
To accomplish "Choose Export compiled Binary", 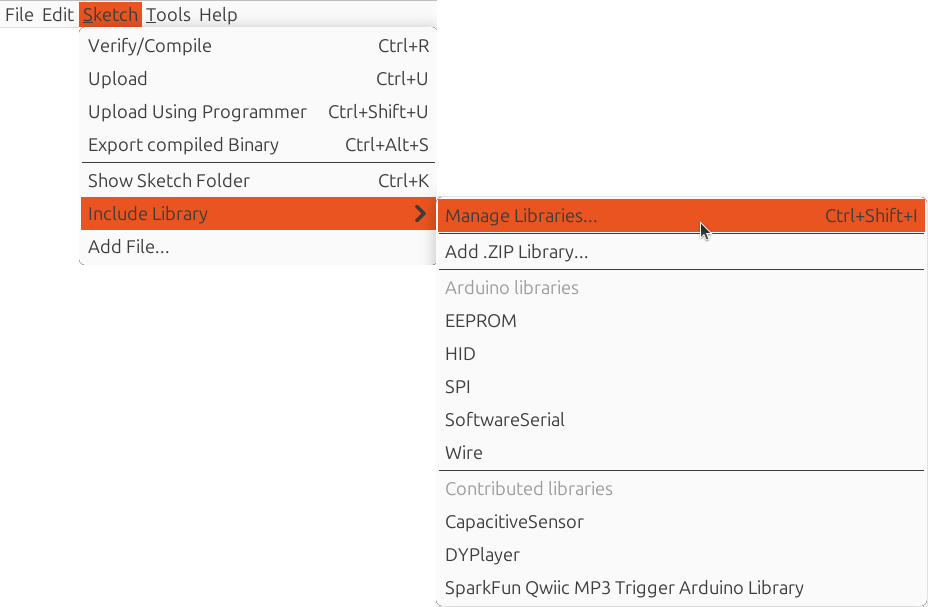I will point(183,145).
